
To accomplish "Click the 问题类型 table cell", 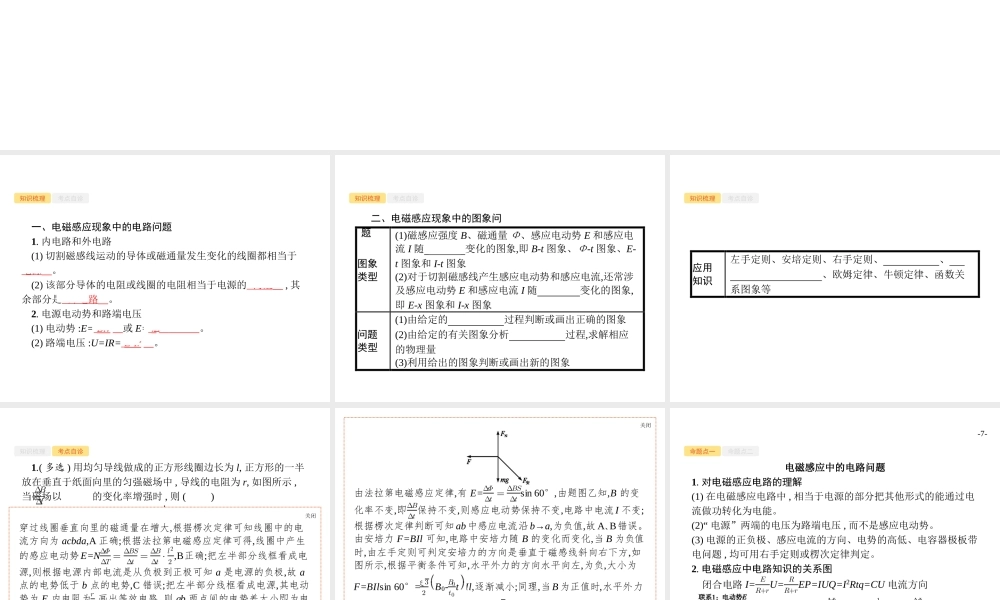I will click(373, 340).
